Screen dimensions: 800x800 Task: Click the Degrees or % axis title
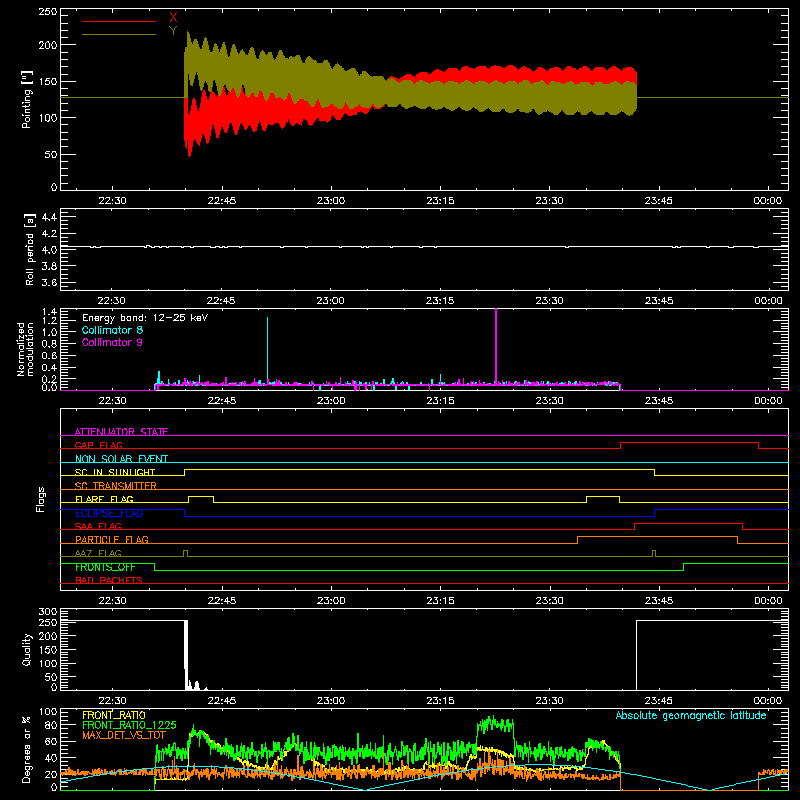coord(27,750)
